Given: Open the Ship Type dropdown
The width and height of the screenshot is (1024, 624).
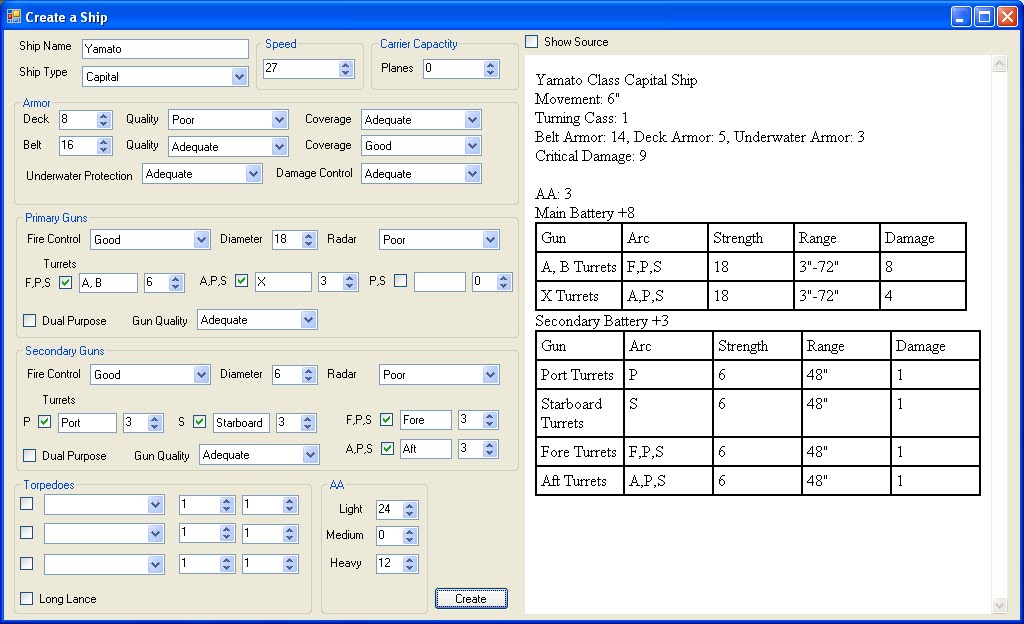Looking at the screenshot, I should (240, 76).
